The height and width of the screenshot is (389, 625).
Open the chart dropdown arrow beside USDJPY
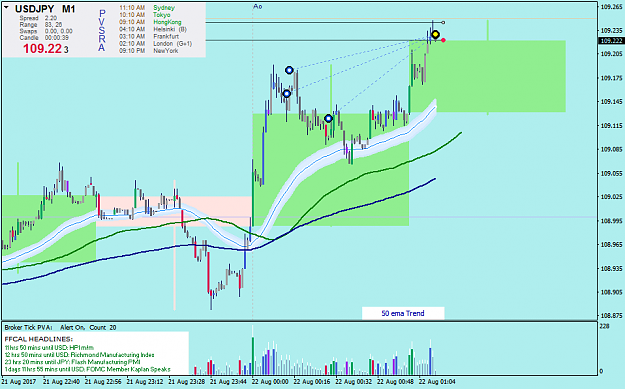(x=6, y=7)
